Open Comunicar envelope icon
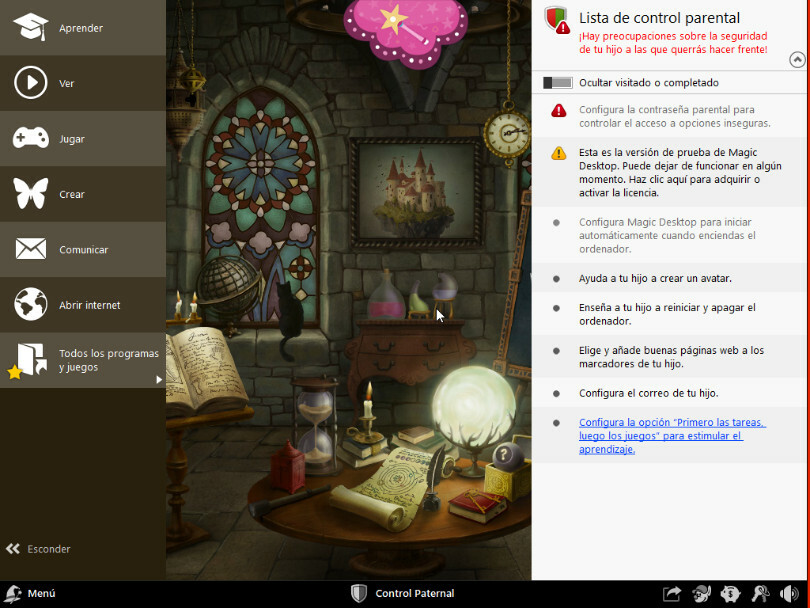Screen dimensions: 810x608 (x=31, y=249)
